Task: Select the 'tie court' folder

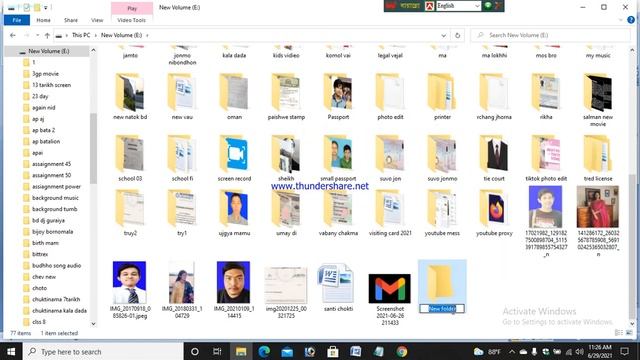Action: pos(494,158)
